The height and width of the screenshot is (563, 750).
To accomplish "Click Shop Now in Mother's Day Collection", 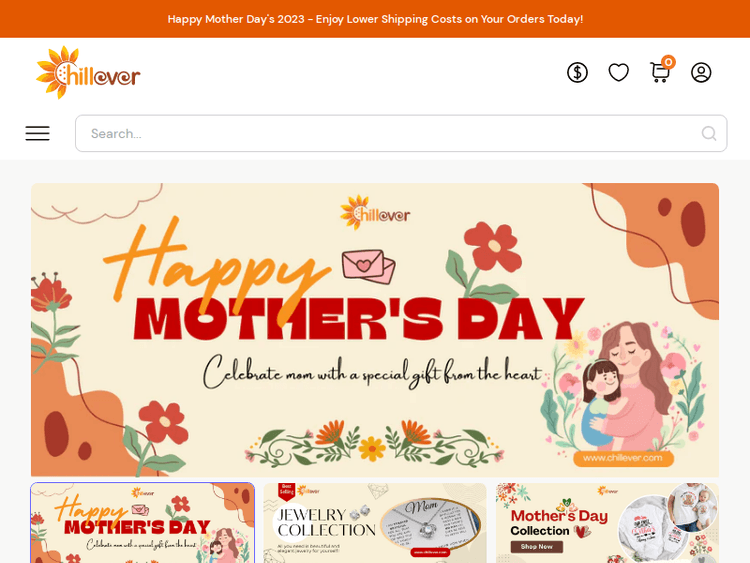I will coord(537,547).
